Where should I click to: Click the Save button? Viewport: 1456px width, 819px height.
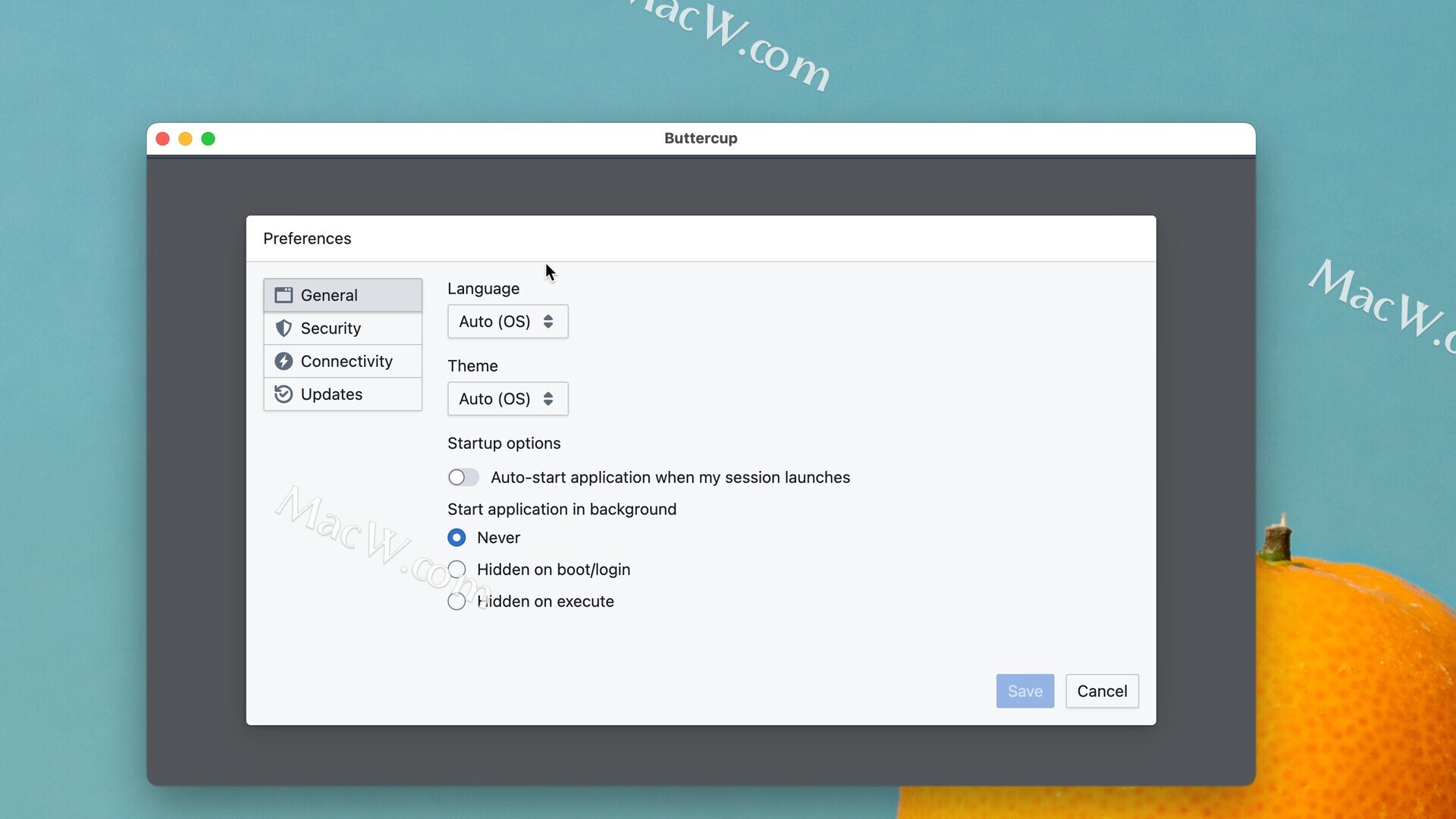pyautogui.click(x=1025, y=691)
